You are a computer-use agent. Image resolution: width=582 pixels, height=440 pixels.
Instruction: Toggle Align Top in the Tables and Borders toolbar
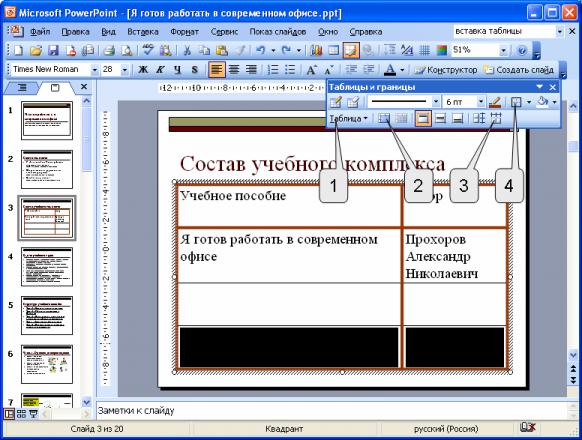pos(423,119)
